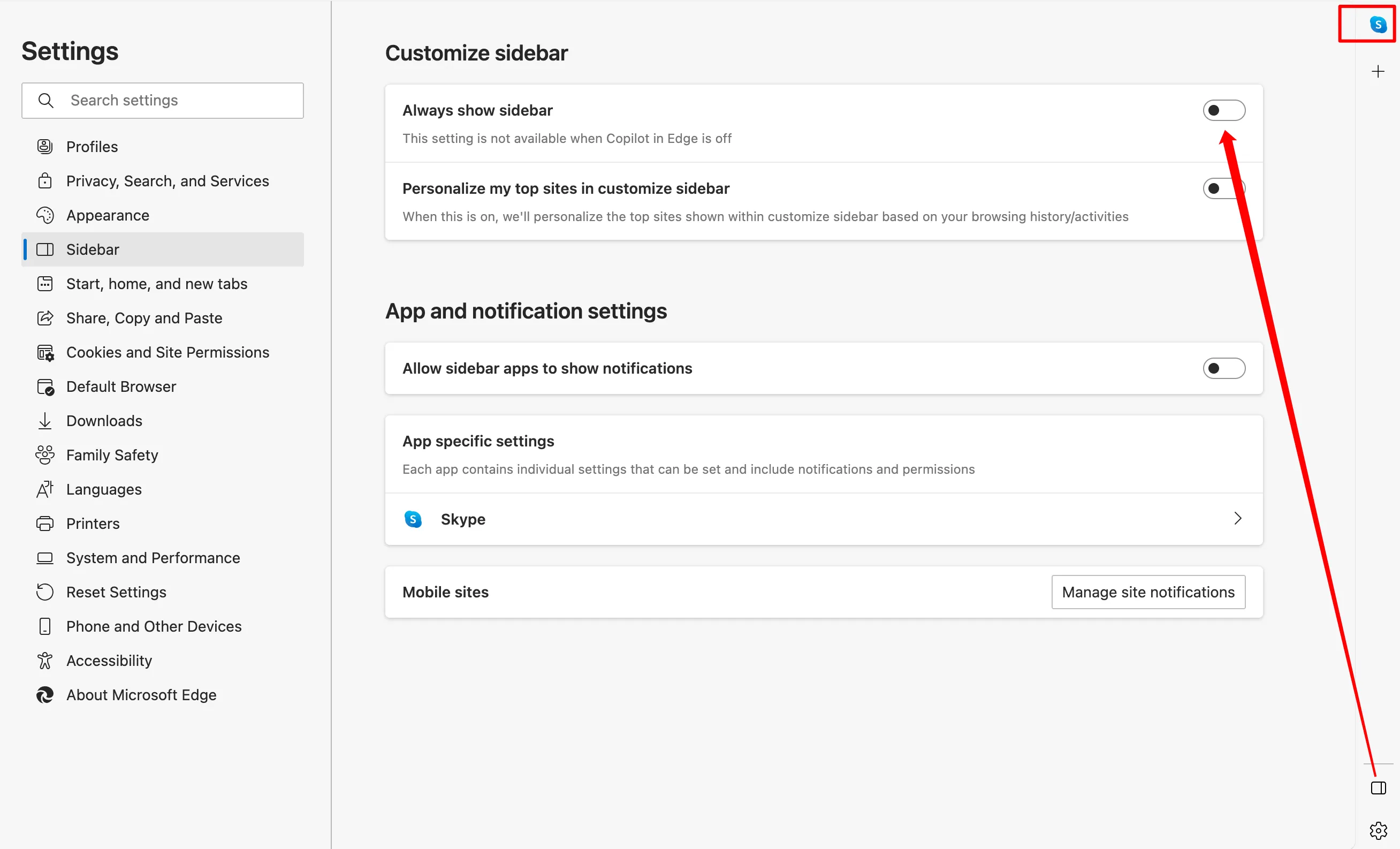Click the Manage site notifications button
Viewport: 1400px width, 849px height.
click(1148, 592)
